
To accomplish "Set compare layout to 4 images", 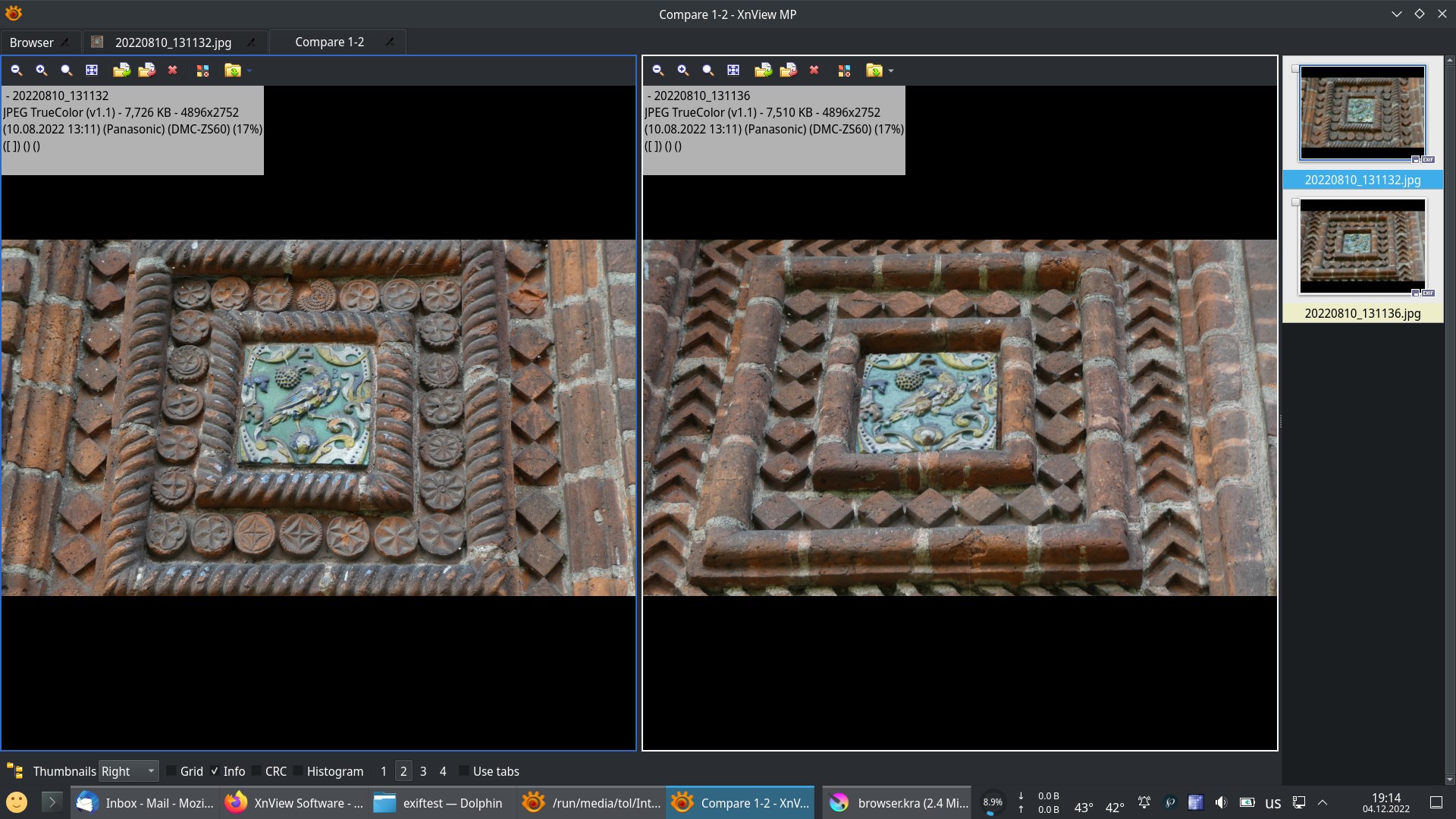I will tap(443, 771).
